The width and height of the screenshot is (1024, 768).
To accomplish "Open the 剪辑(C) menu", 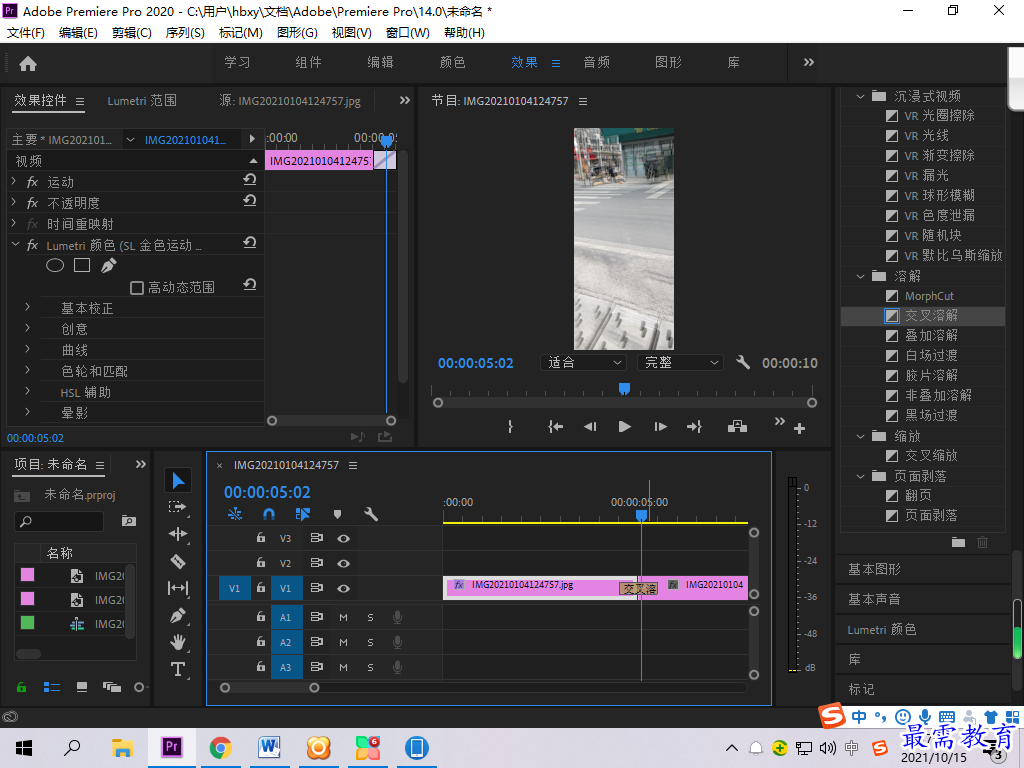I will click(131, 33).
